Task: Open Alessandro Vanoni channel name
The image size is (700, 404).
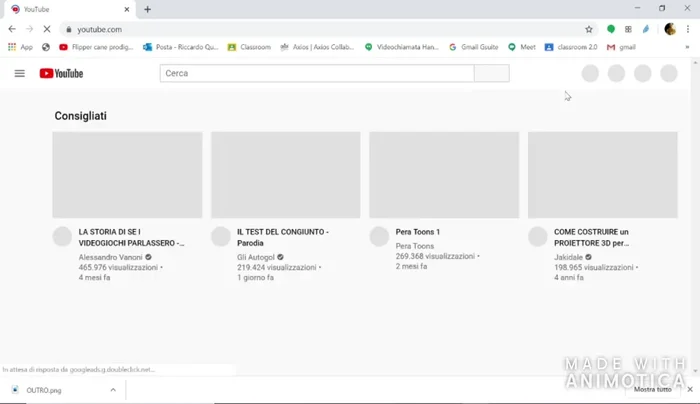Action: coord(110,257)
